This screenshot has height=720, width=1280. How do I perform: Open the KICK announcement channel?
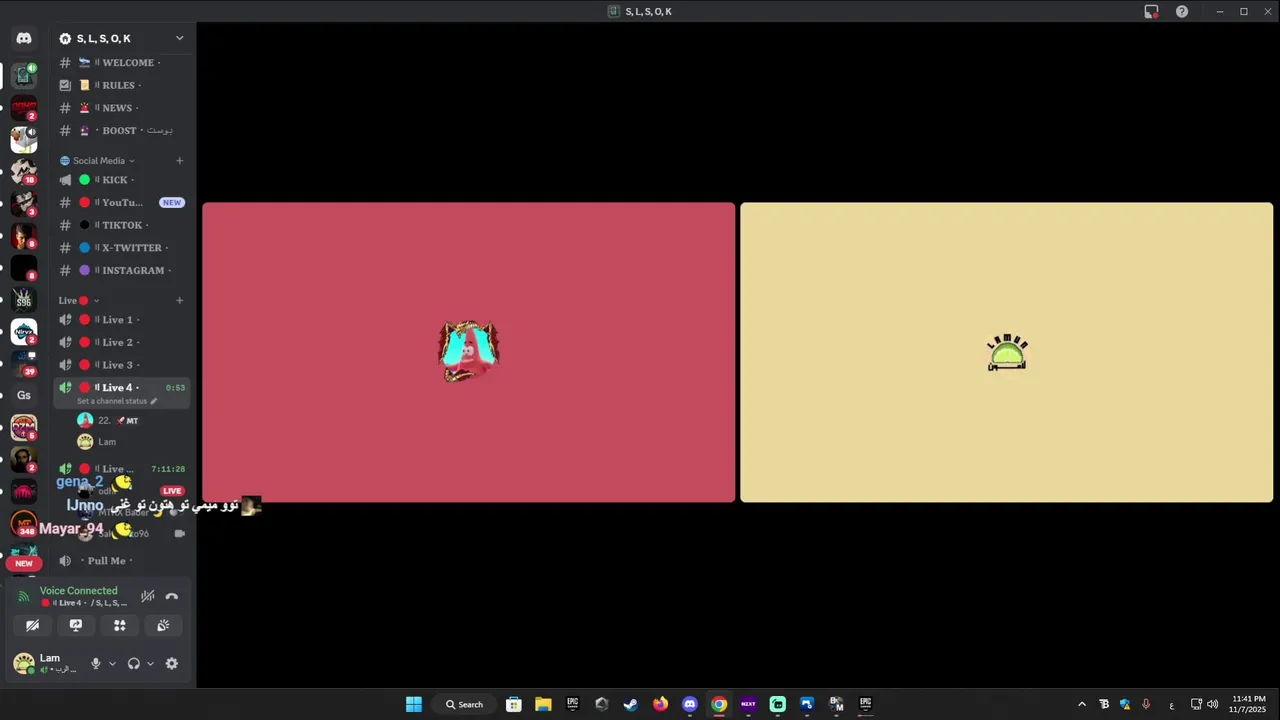tap(122, 180)
